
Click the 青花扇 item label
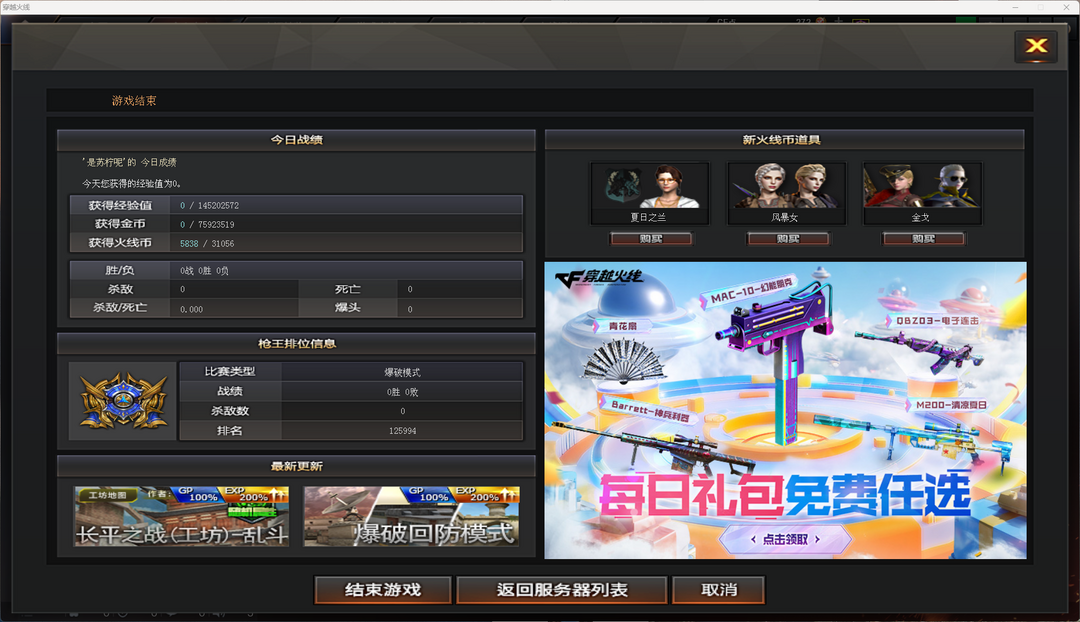(x=620, y=326)
